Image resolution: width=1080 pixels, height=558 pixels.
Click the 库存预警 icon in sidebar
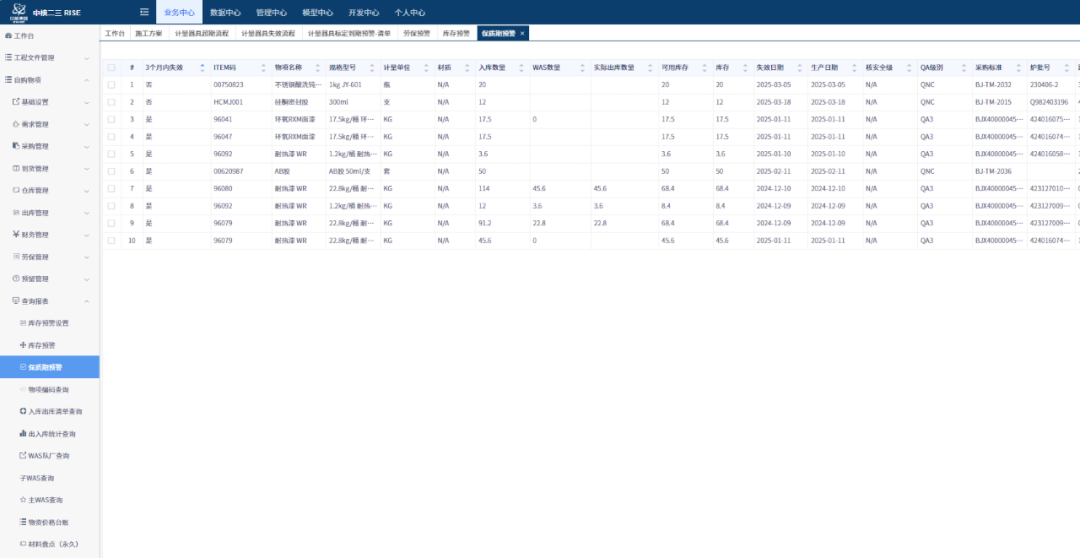(x=23, y=345)
